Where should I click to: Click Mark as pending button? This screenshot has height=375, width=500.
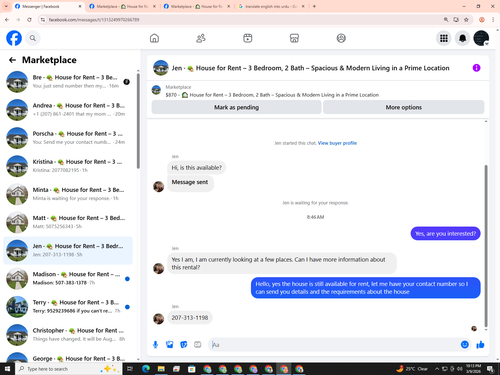(x=236, y=107)
